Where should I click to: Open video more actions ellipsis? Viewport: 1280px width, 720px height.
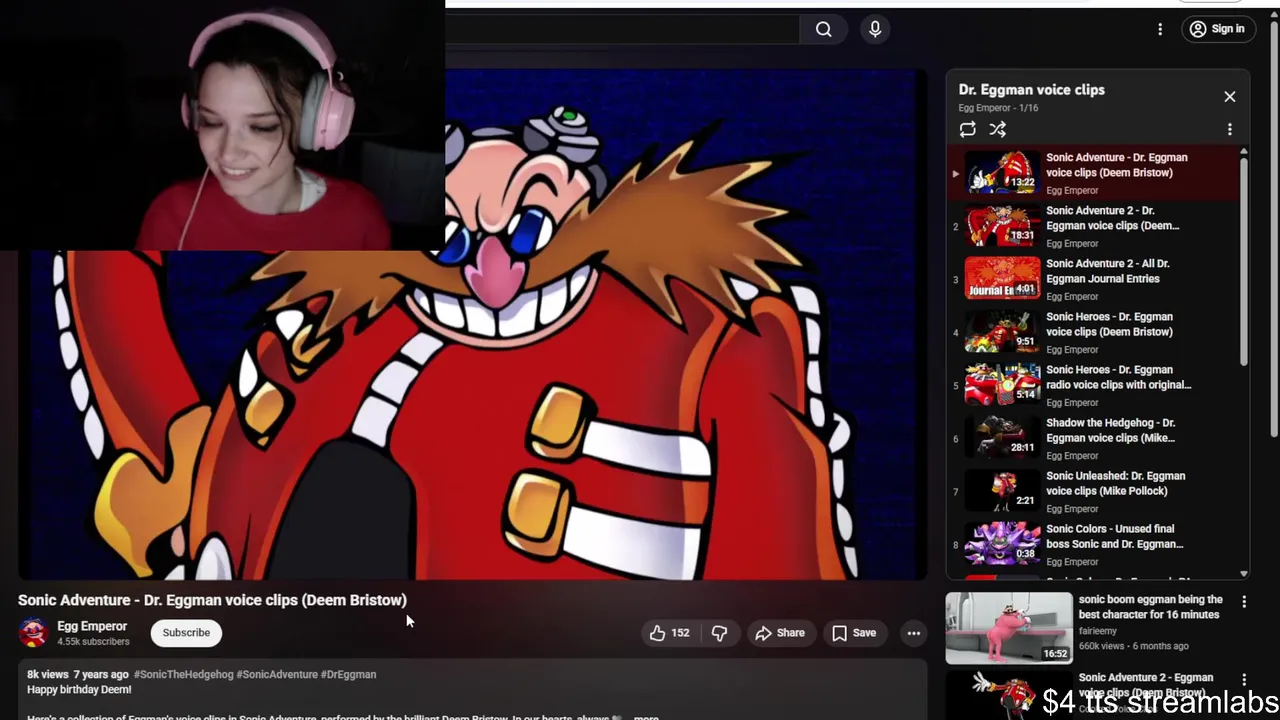click(x=913, y=633)
